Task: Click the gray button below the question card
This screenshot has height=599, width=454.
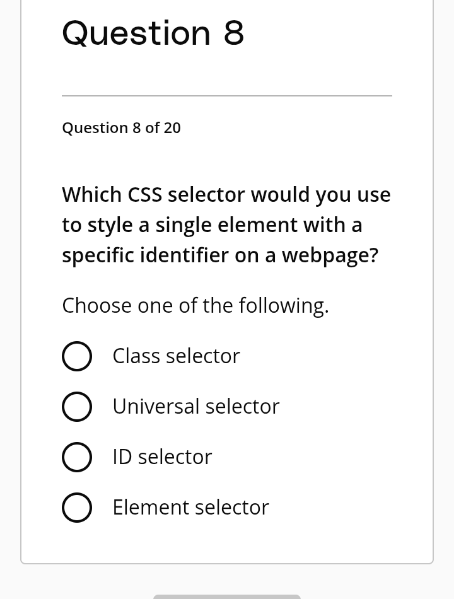Action: 227,596
